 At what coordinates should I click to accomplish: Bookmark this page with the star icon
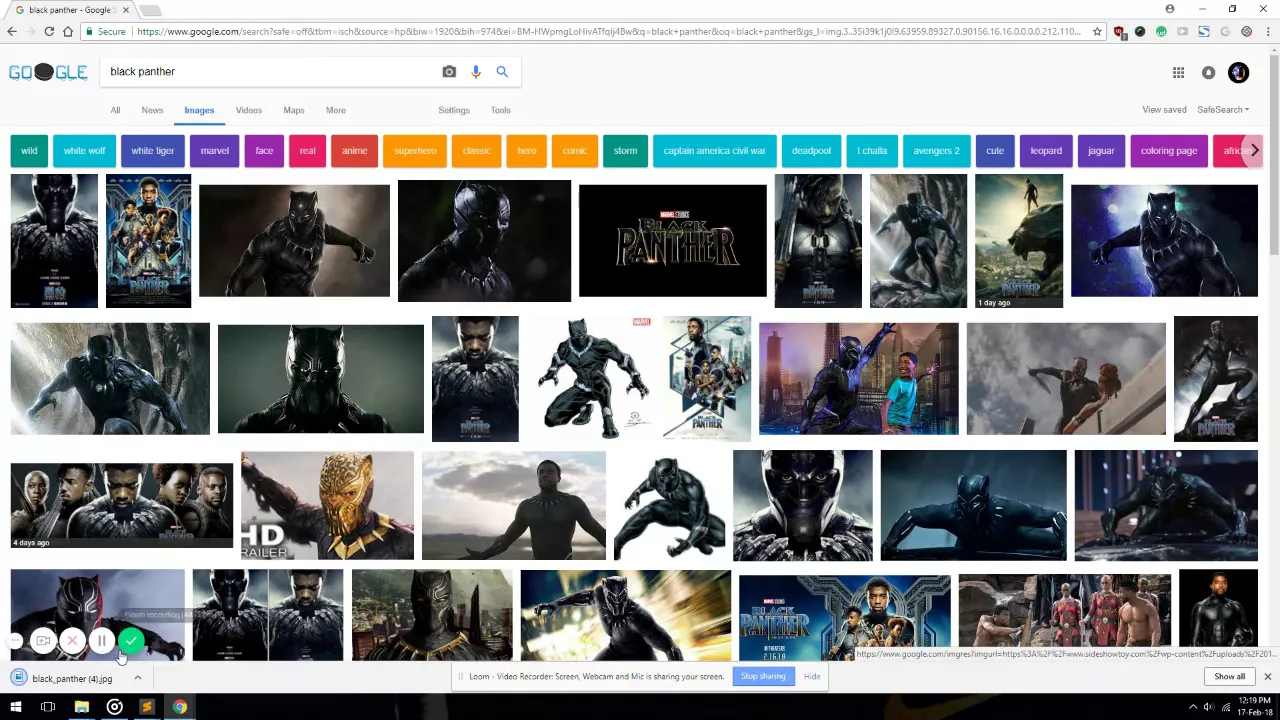1097,32
